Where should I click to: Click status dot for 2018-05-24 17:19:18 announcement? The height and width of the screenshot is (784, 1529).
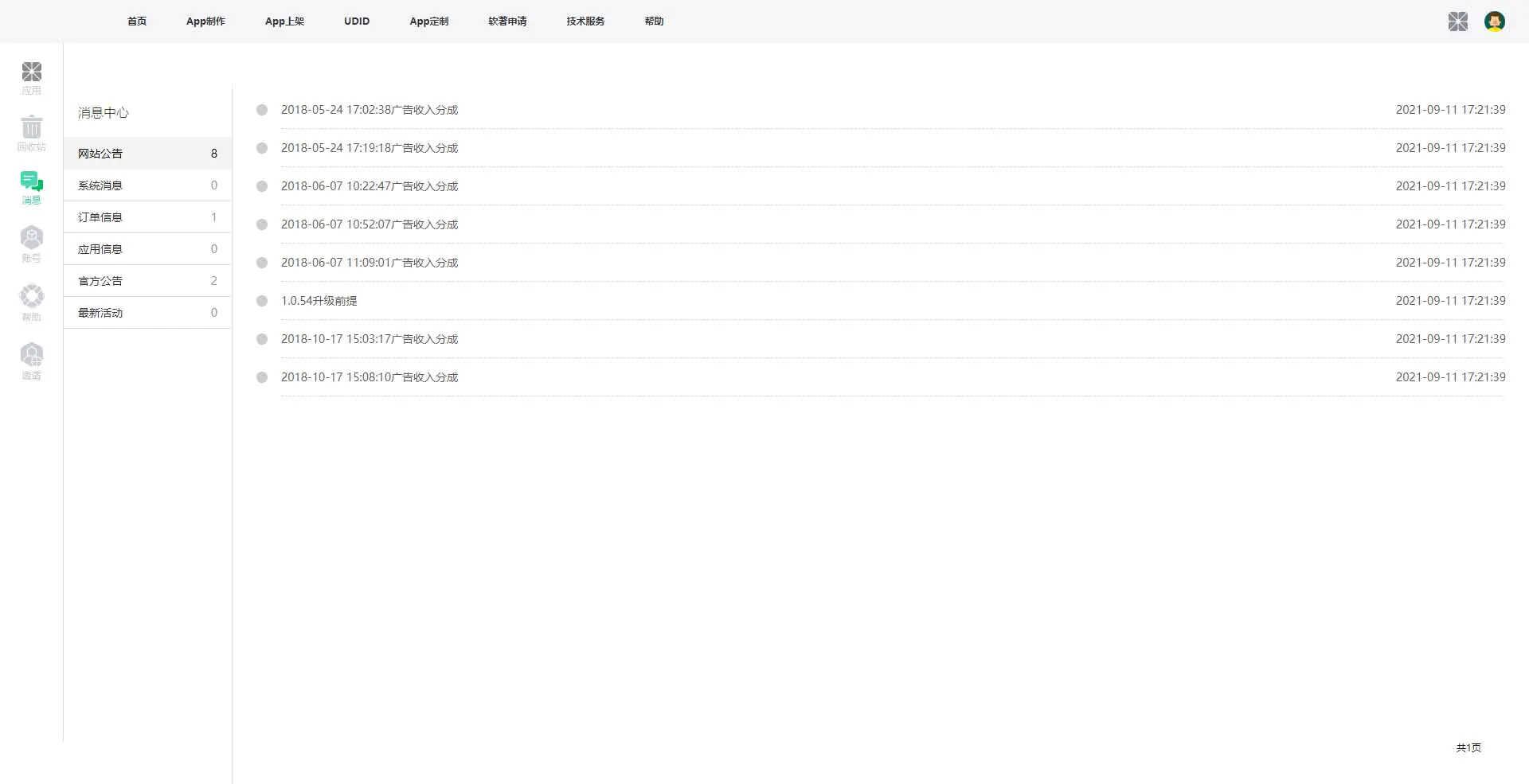pos(261,148)
